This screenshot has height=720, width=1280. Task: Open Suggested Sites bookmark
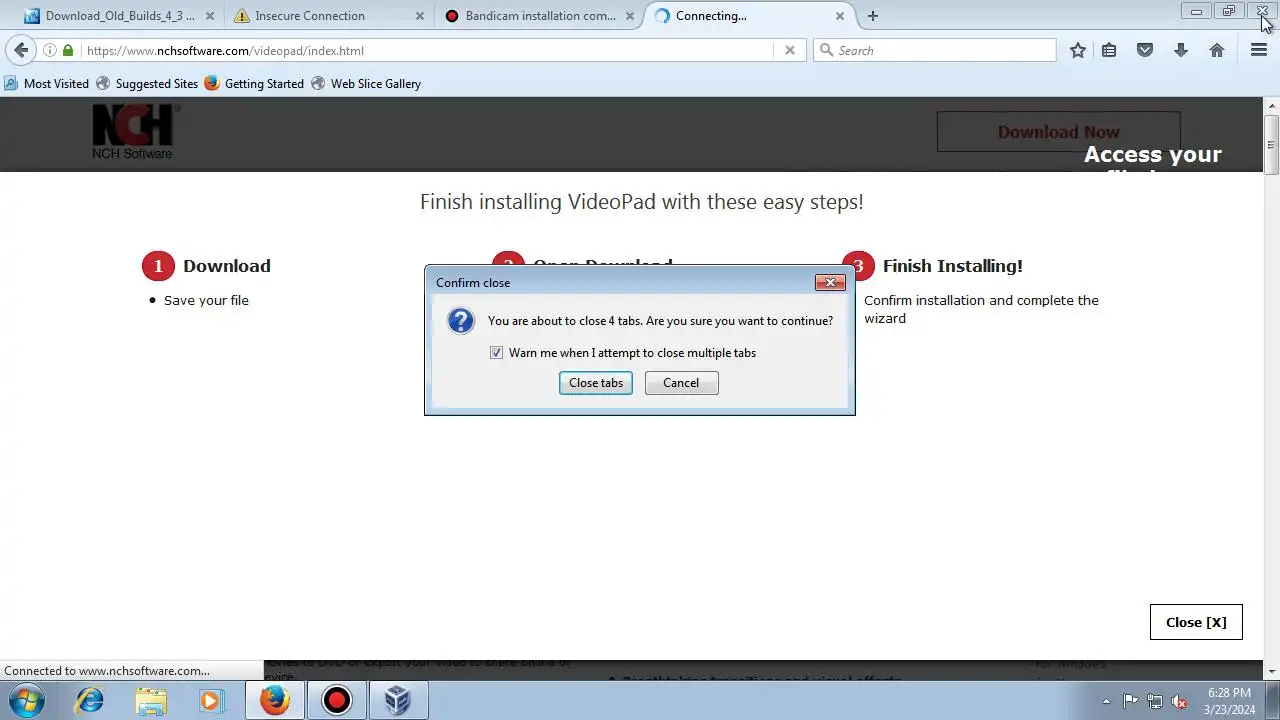pyautogui.click(x=147, y=84)
